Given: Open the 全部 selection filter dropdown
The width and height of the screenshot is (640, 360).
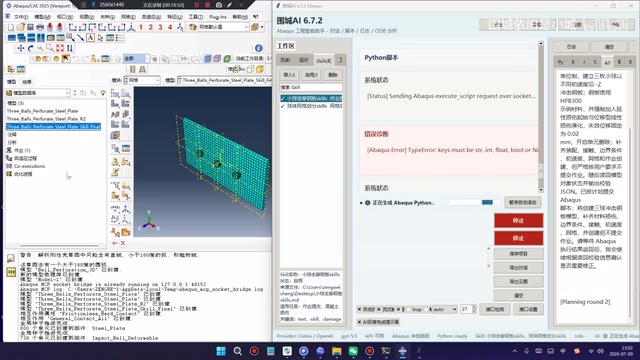Looking at the screenshot, I should 136,59.
